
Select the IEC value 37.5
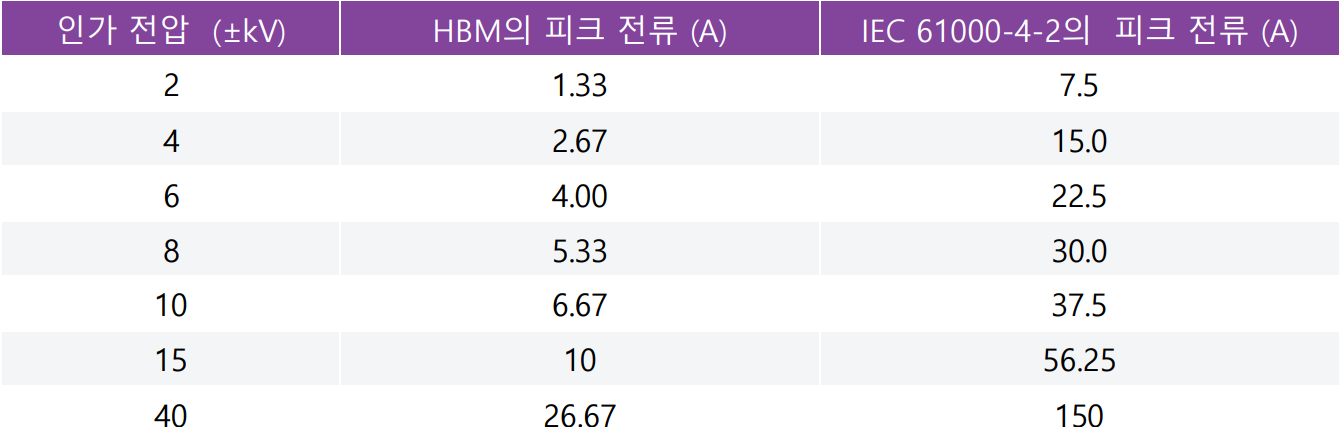pos(1080,305)
